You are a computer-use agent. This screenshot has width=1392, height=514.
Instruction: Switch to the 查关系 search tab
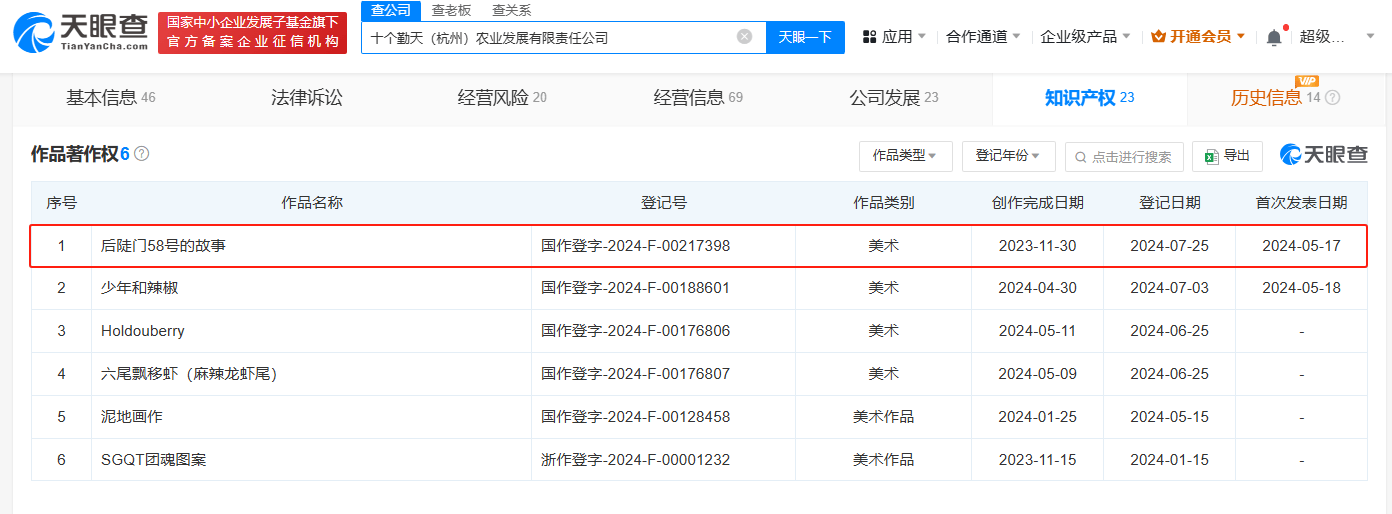(511, 10)
